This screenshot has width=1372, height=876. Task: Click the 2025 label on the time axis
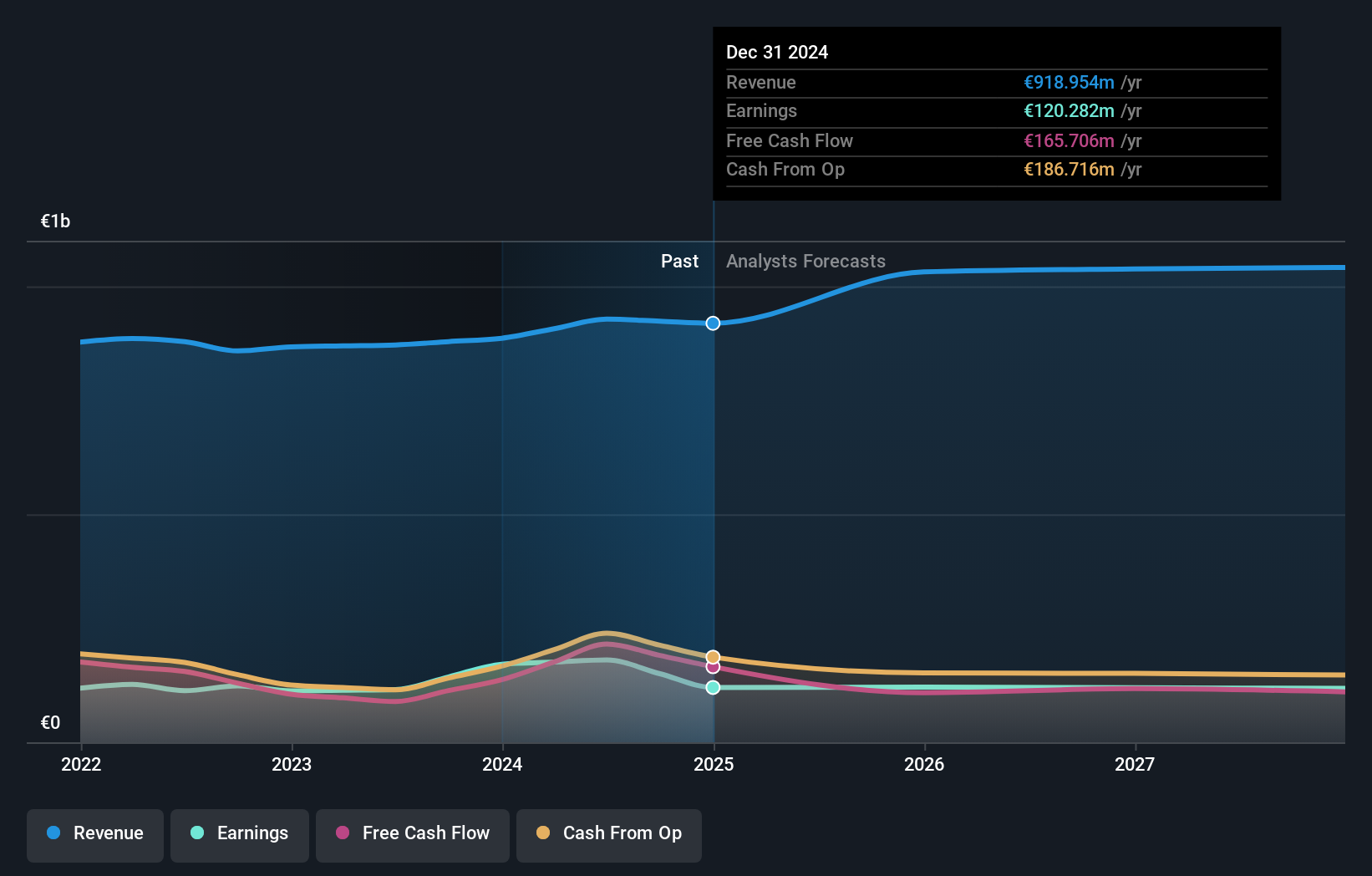tap(713, 764)
